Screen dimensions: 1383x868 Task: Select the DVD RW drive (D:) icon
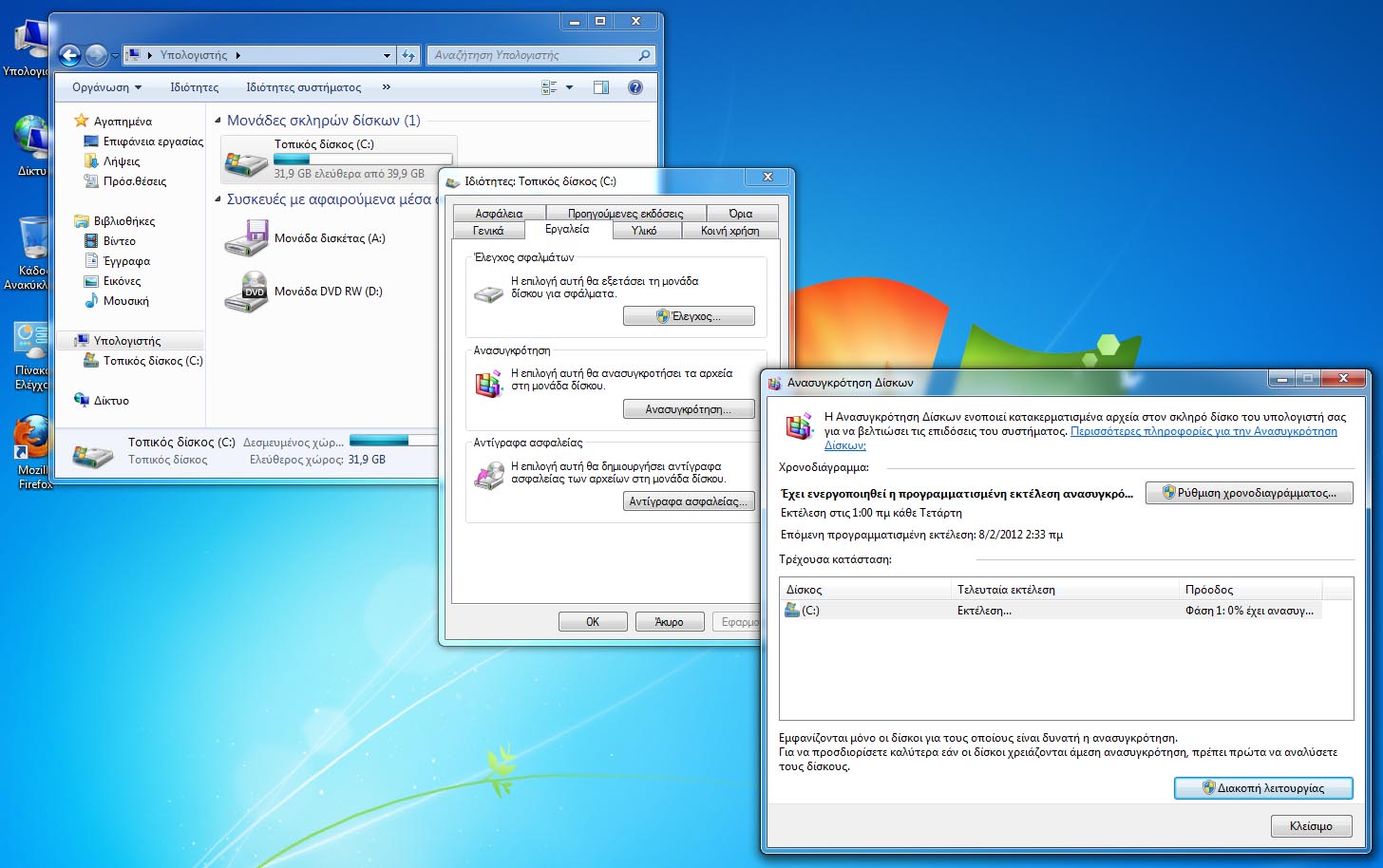[246, 292]
